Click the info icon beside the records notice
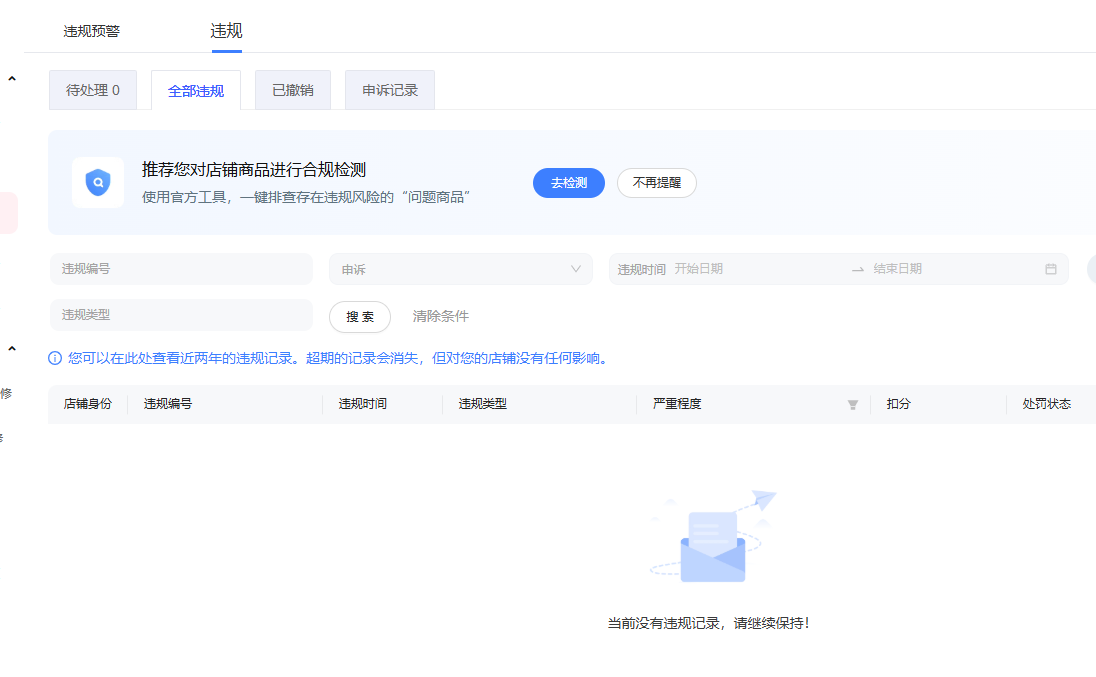The height and width of the screenshot is (677, 1096). (55, 358)
